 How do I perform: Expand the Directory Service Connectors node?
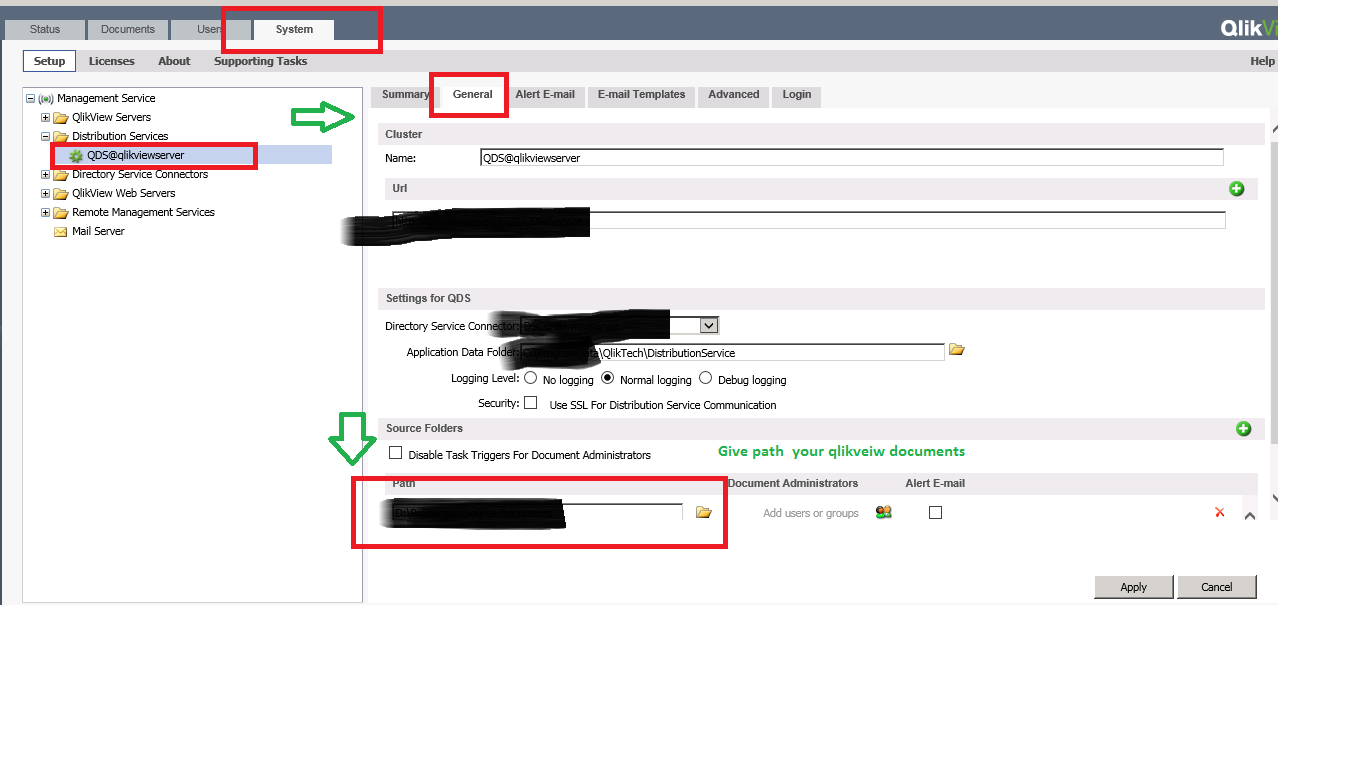coord(45,174)
